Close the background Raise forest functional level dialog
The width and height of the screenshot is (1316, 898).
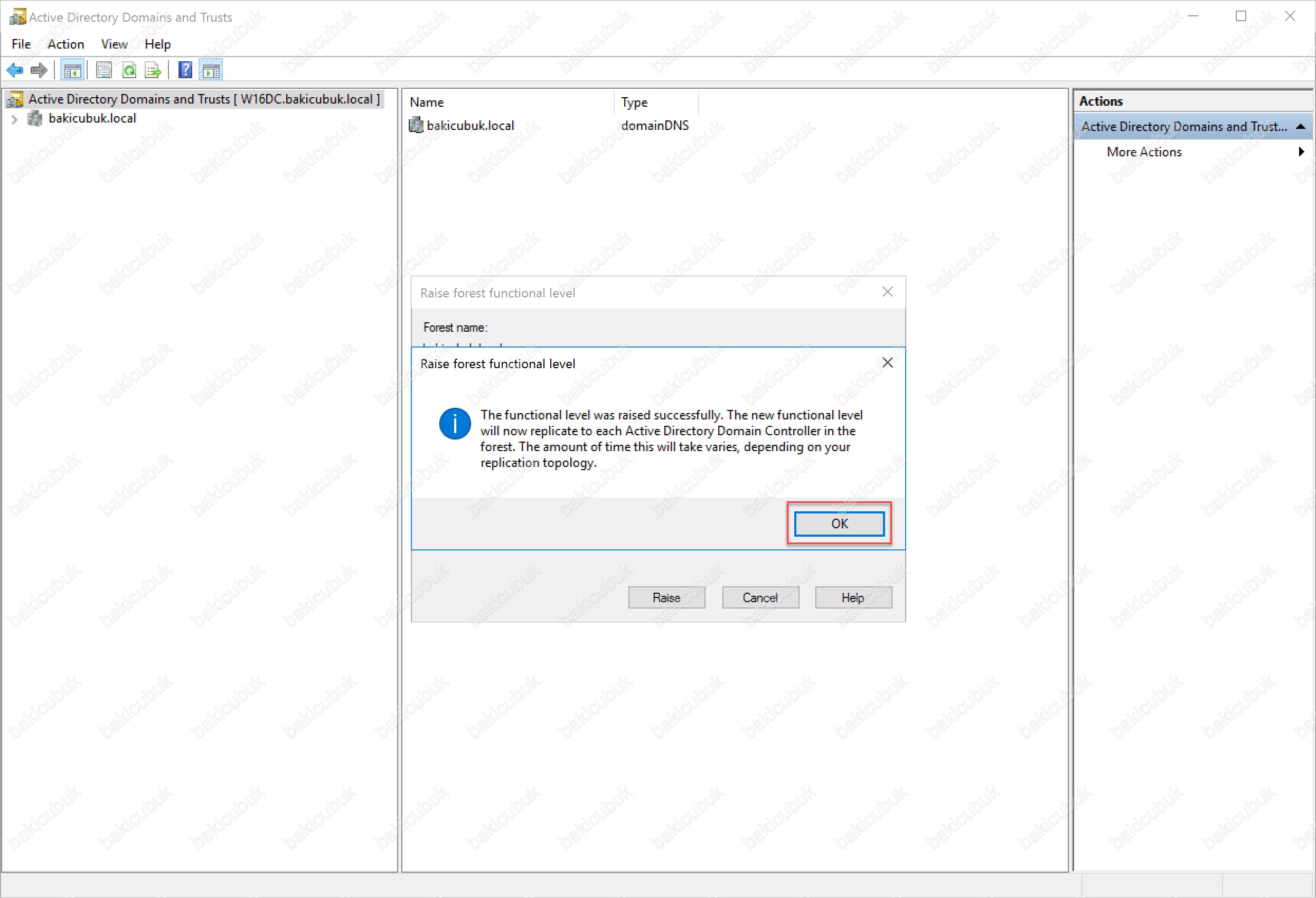[x=887, y=292]
